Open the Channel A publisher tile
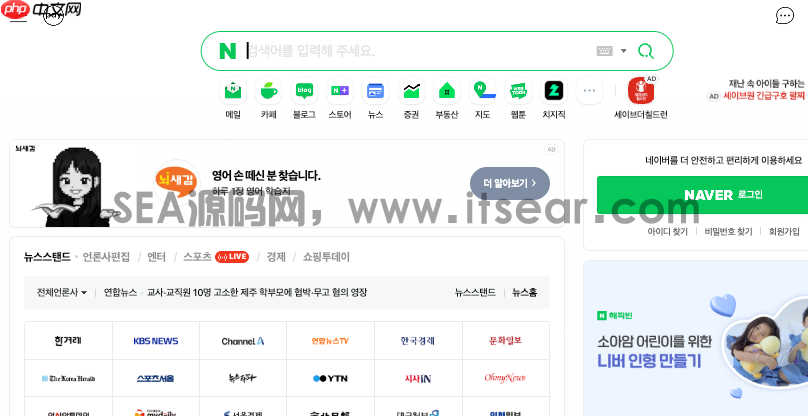808x416 pixels. pos(243,341)
